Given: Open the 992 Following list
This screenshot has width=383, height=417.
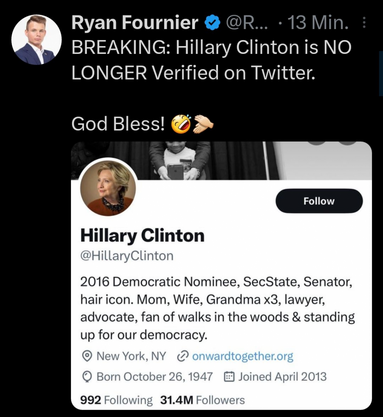Looking at the screenshot, I should 116,400.
